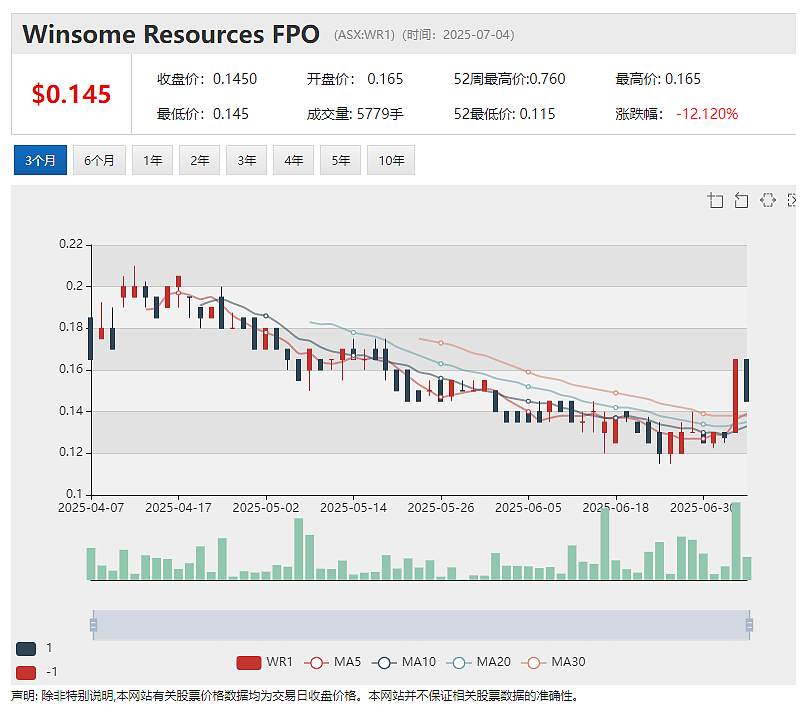Click the 2025-05-26 axis date label
810x723 pixels.
tap(441, 508)
